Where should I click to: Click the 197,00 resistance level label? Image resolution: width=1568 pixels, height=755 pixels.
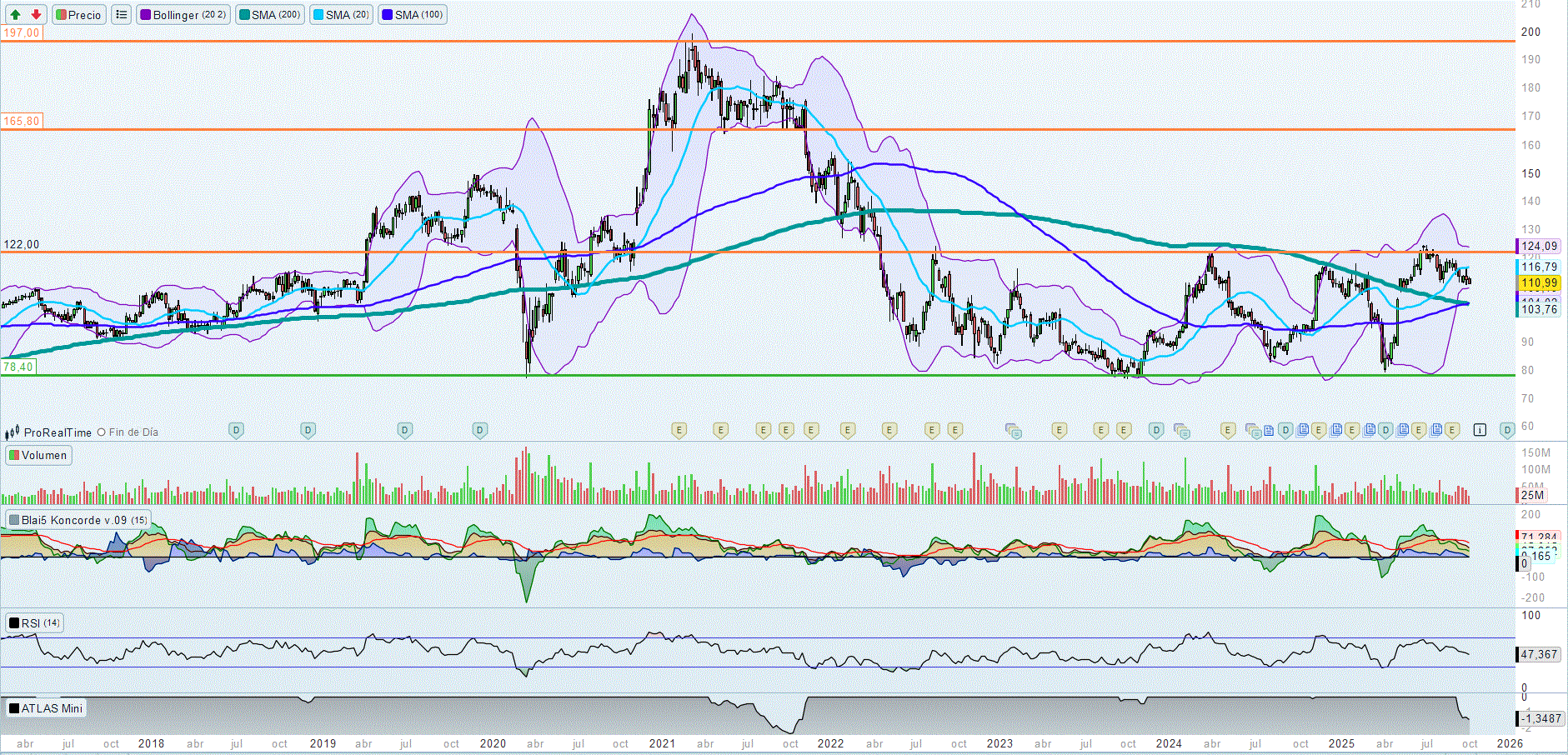tap(21, 32)
